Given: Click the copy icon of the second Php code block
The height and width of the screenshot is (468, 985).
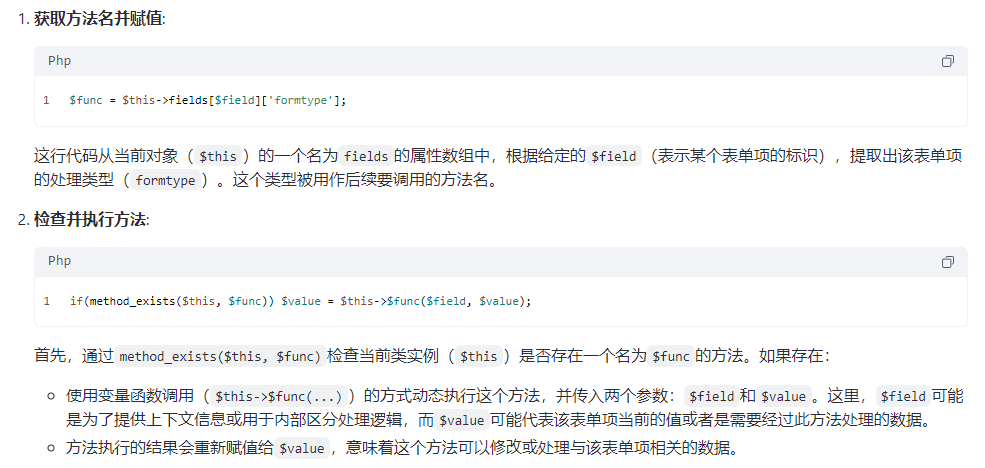Looking at the screenshot, I should point(947,262).
